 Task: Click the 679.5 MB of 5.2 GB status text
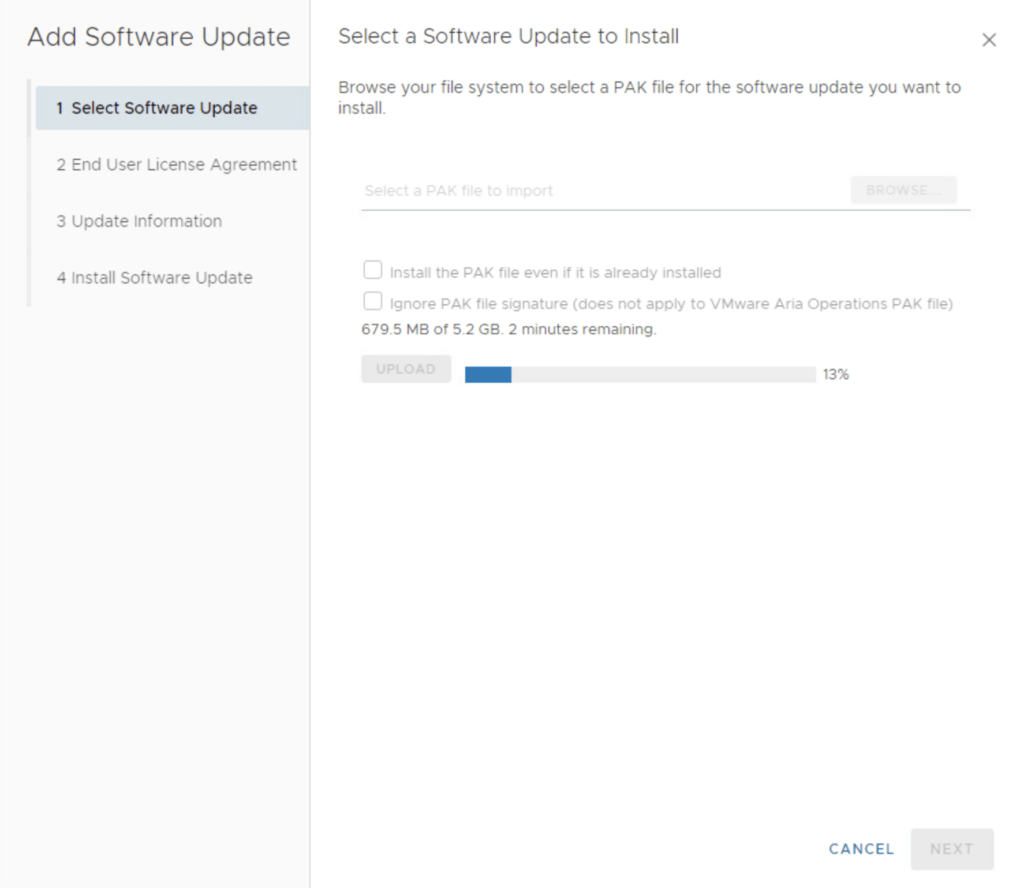tap(508, 329)
